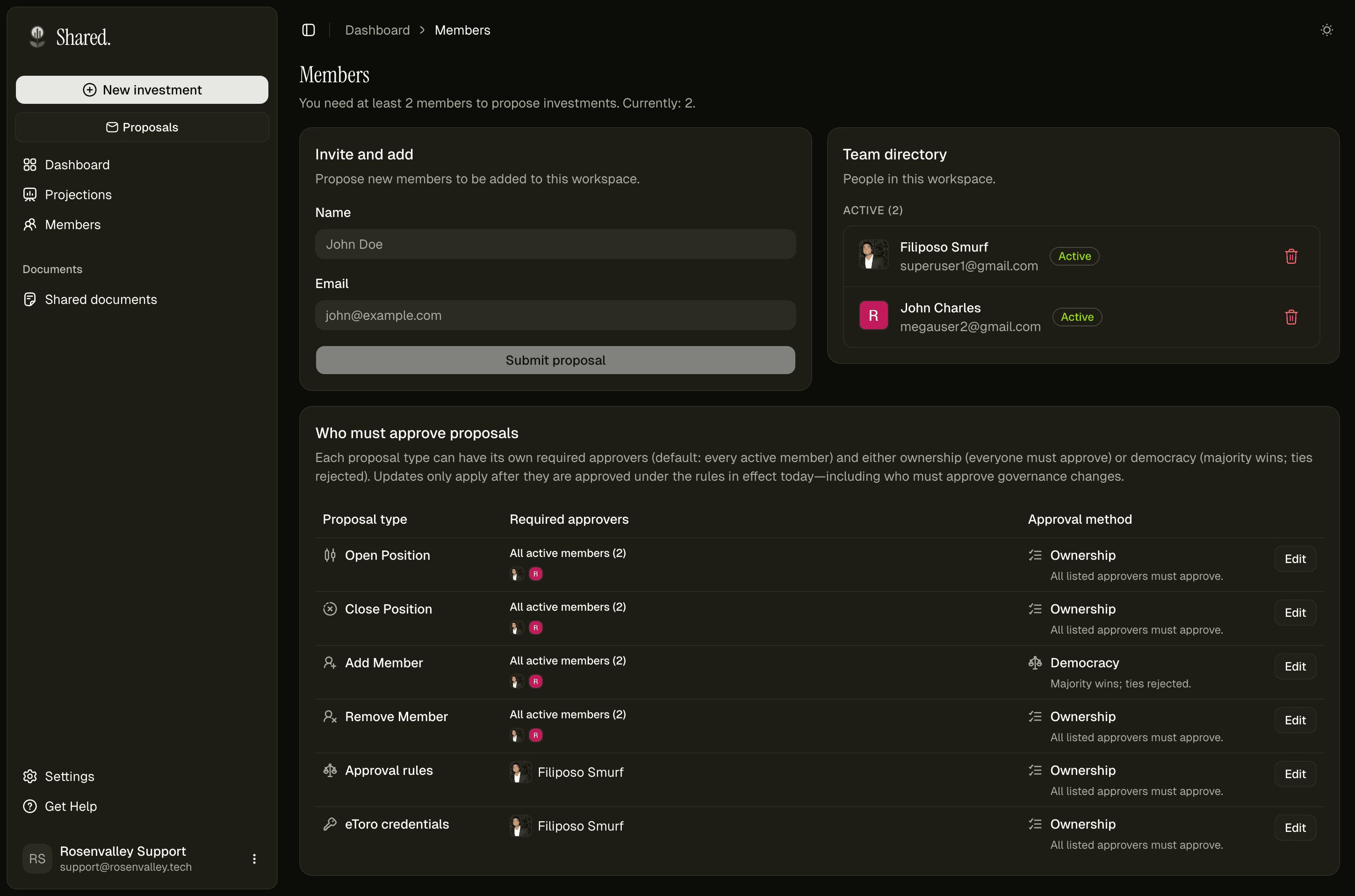The height and width of the screenshot is (896, 1355).
Task: Delete Filiposo Smurf with the trash icon
Action: tap(1291, 257)
